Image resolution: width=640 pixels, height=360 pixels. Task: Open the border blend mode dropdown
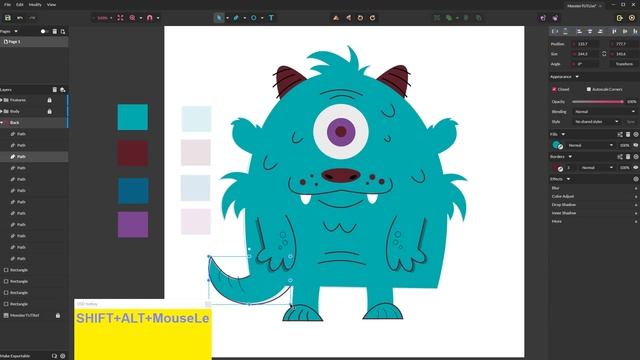click(597, 168)
